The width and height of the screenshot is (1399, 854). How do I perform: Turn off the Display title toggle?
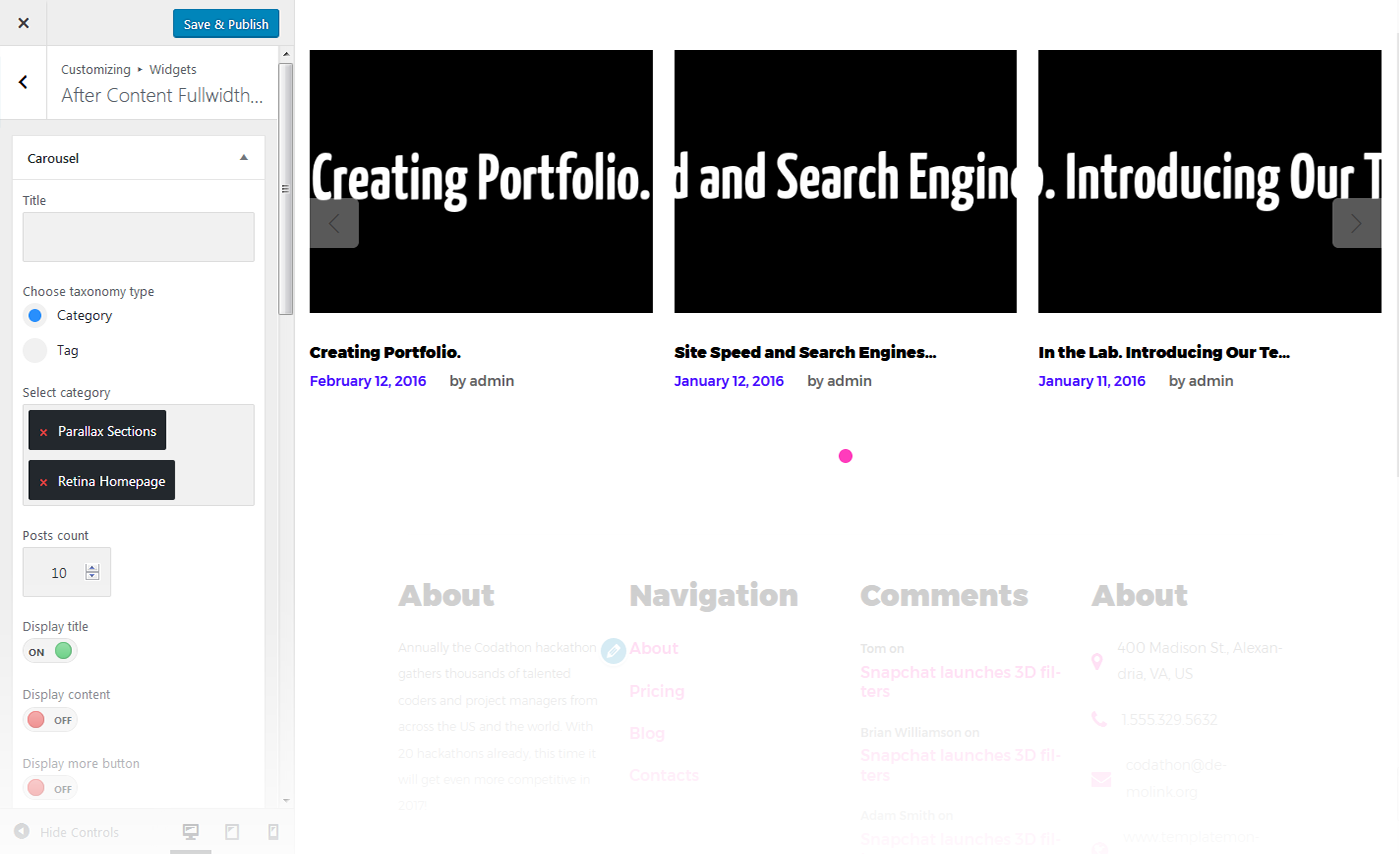click(50, 651)
